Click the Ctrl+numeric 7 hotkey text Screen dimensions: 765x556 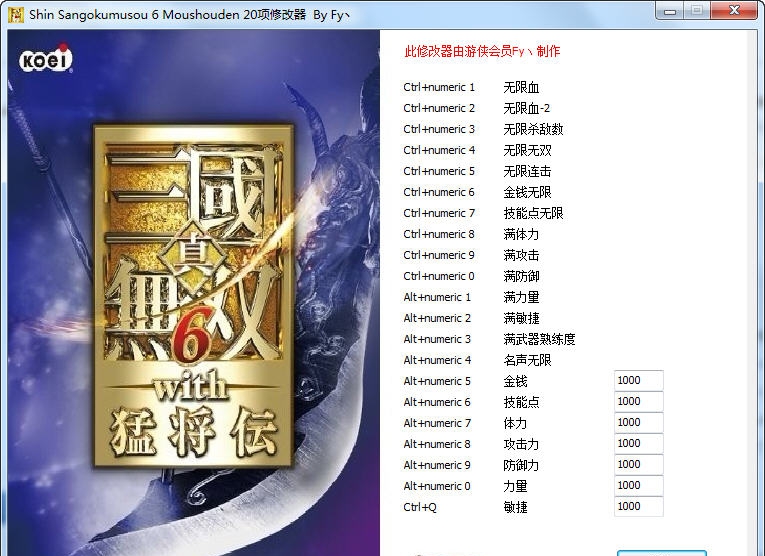pos(439,213)
